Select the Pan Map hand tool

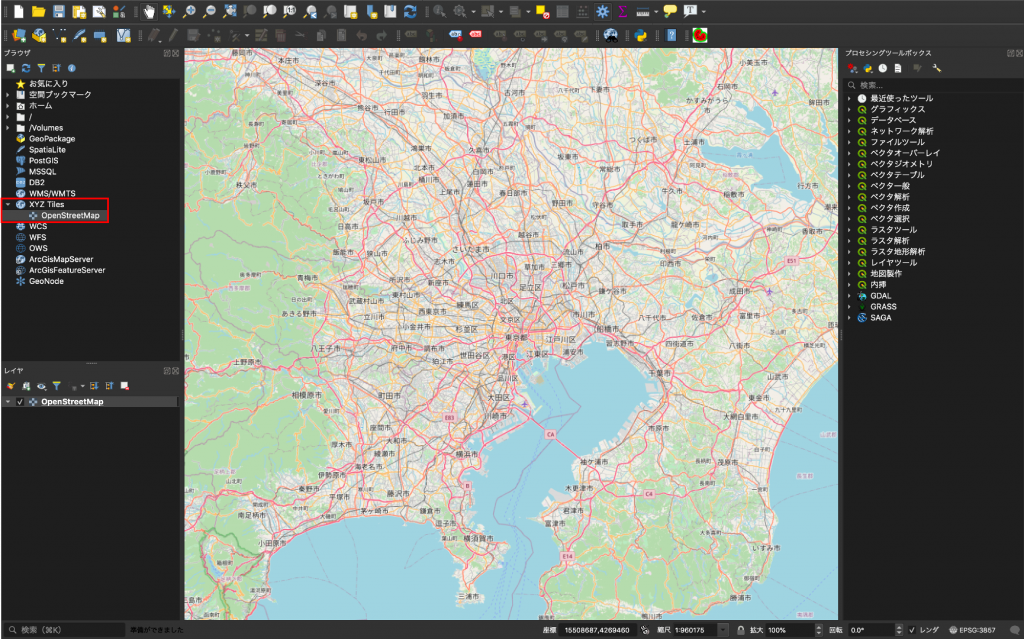coord(149,11)
